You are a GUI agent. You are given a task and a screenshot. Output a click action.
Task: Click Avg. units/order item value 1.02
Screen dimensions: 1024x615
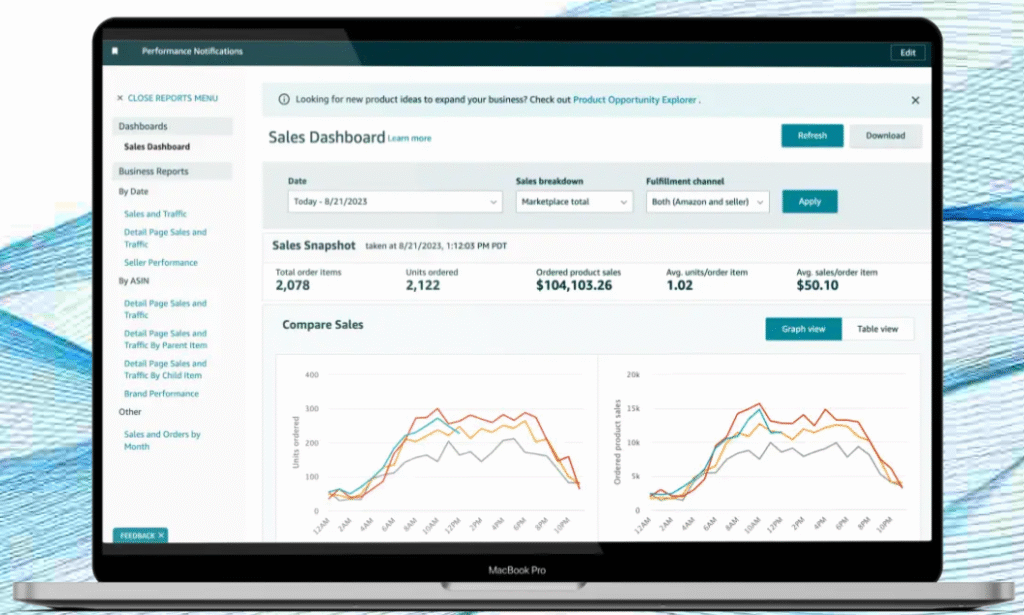click(x=679, y=285)
